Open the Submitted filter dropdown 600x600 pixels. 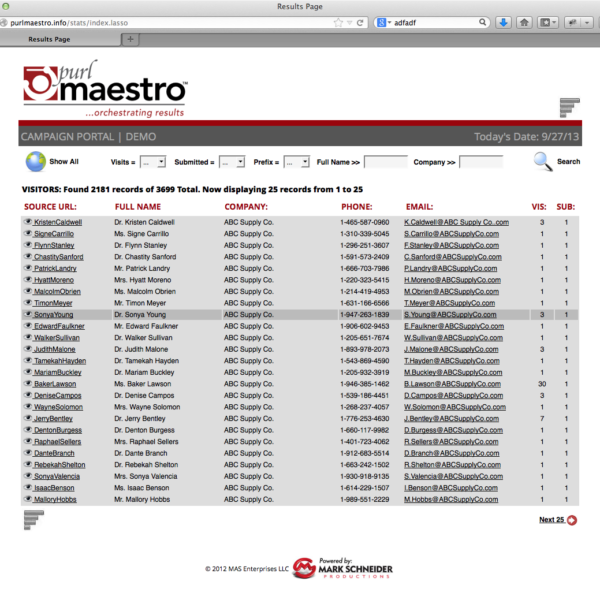click(231, 162)
